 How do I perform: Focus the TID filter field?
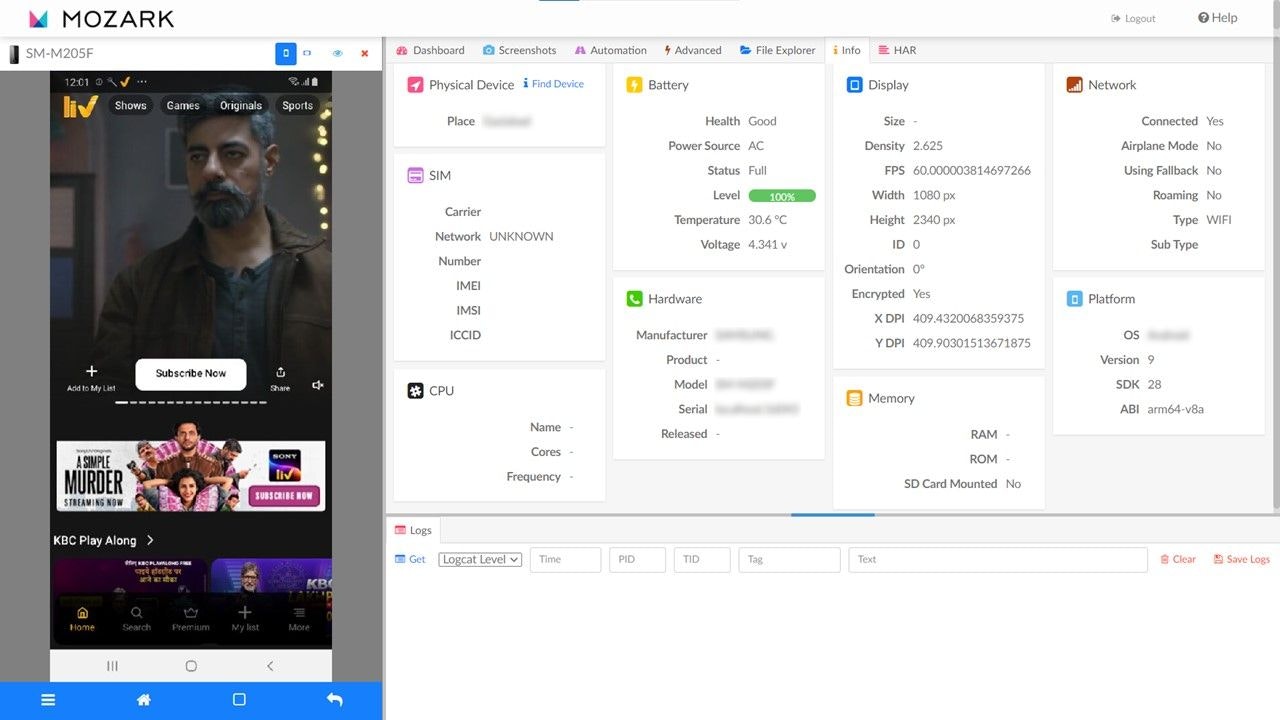coord(702,559)
